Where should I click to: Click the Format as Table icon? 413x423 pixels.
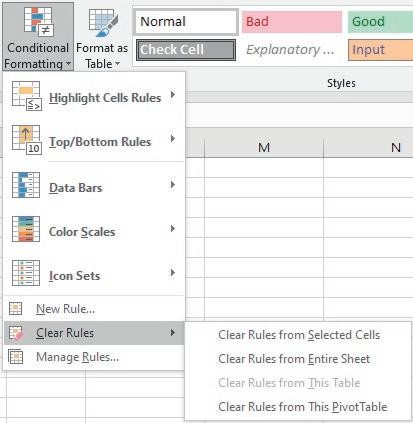pyautogui.click(x=103, y=23)
